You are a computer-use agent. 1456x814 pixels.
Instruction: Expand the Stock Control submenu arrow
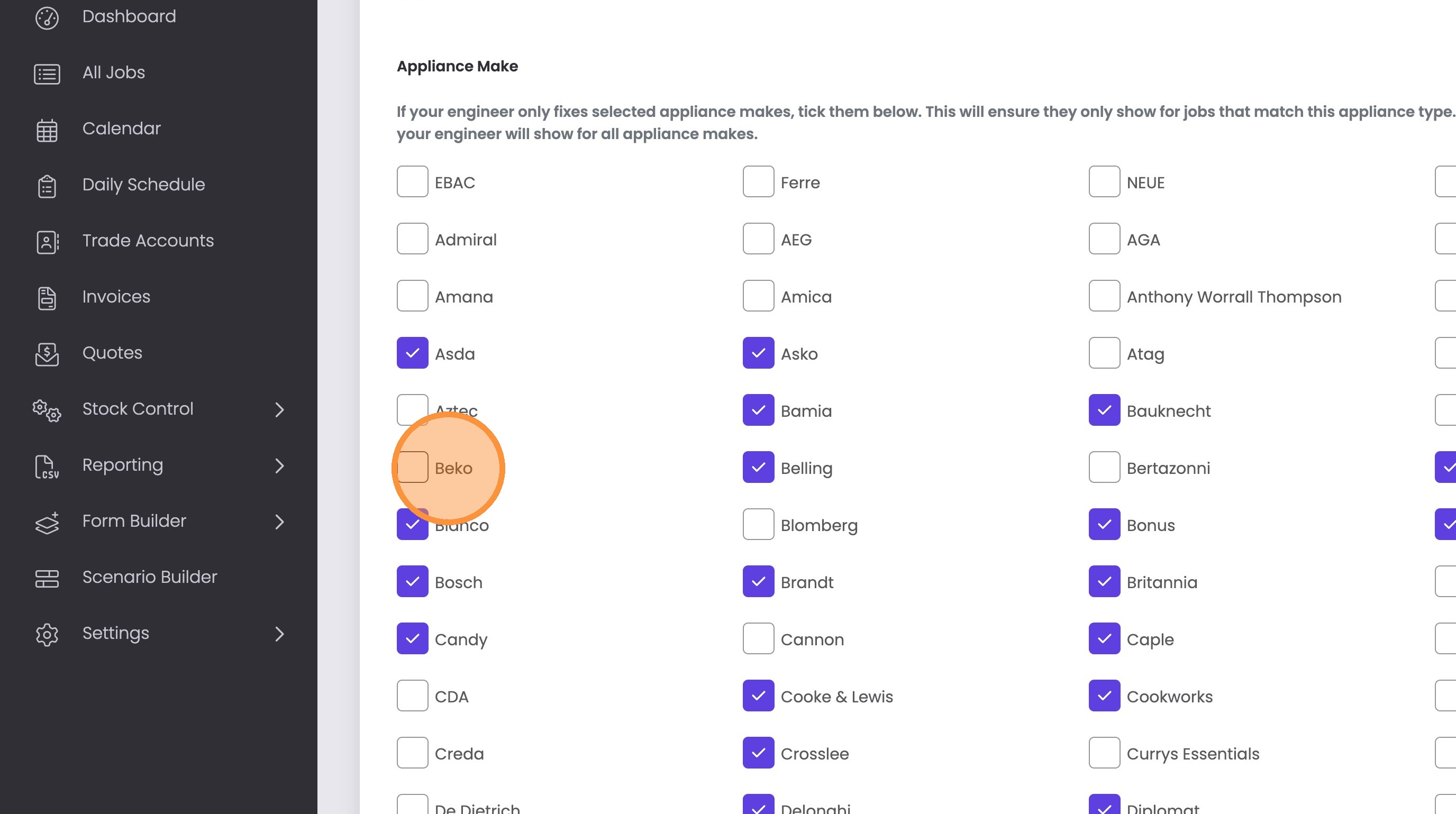click(x=279, y=409)
